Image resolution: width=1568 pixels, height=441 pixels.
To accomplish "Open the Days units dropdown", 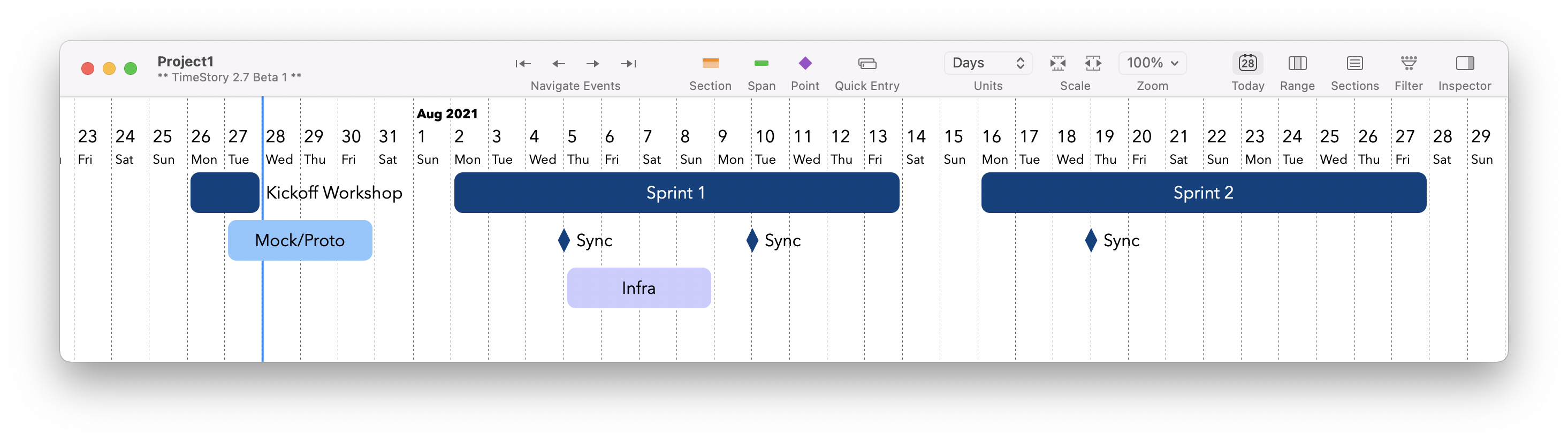I will click(x=987, y=63).
